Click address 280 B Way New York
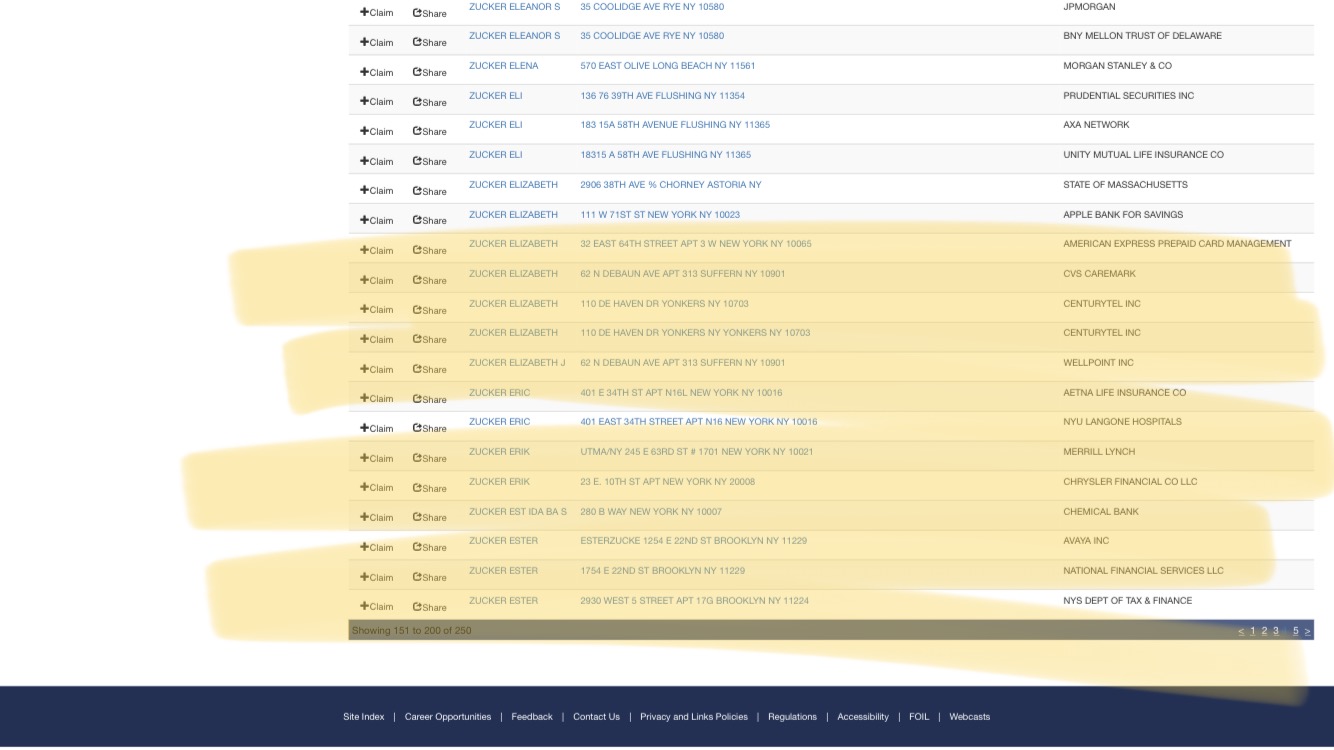The image size is (1334, 750). 651,512
